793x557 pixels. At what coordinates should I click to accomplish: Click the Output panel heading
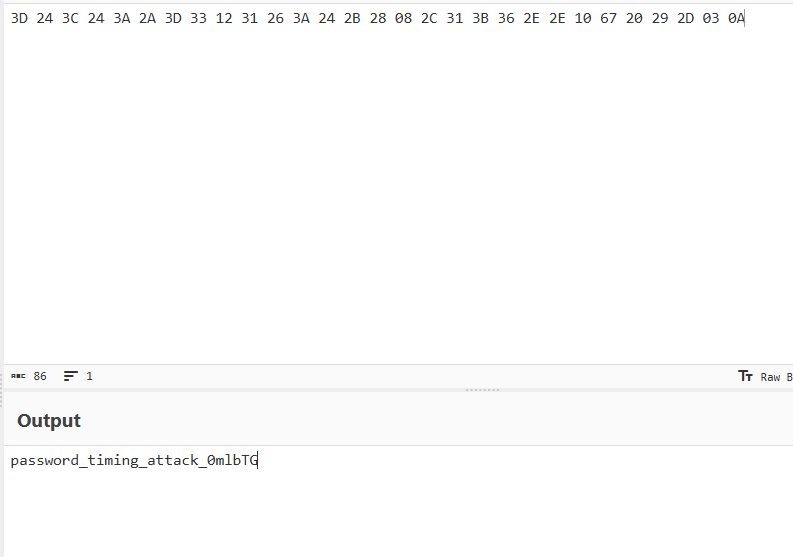49,421
